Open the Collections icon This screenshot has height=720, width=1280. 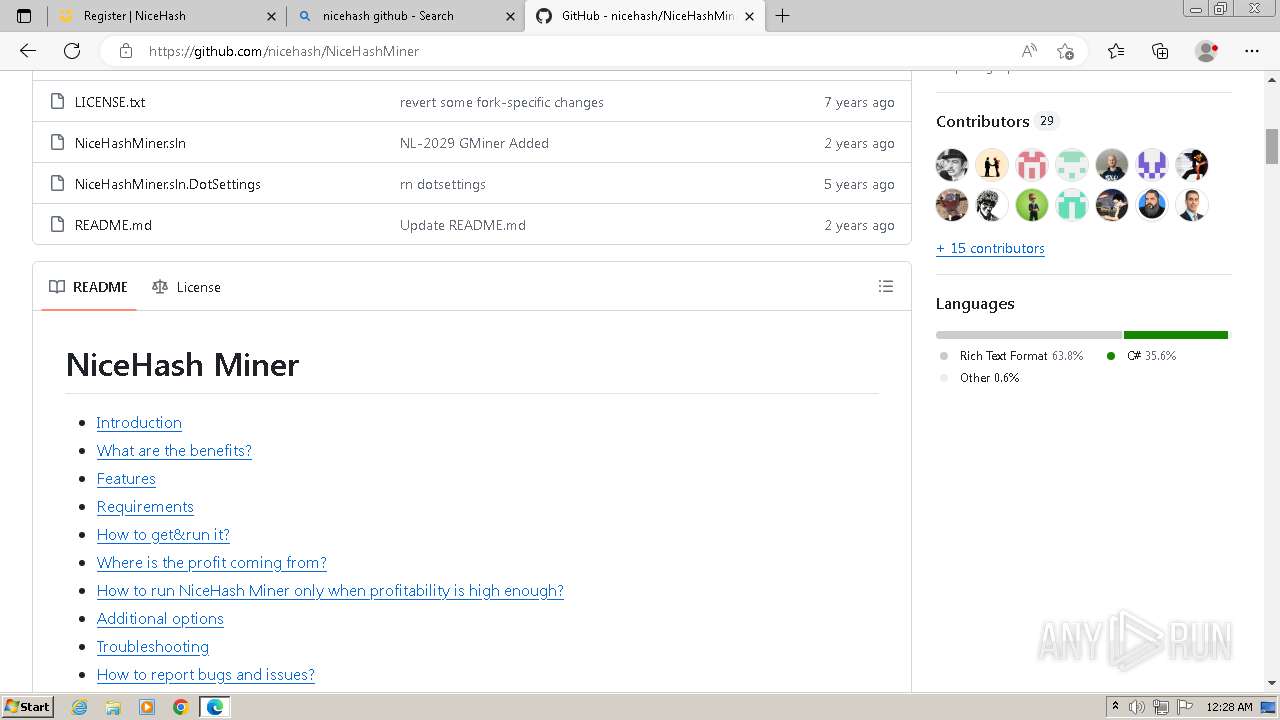pyautogui.click(x=1160, y=51)
